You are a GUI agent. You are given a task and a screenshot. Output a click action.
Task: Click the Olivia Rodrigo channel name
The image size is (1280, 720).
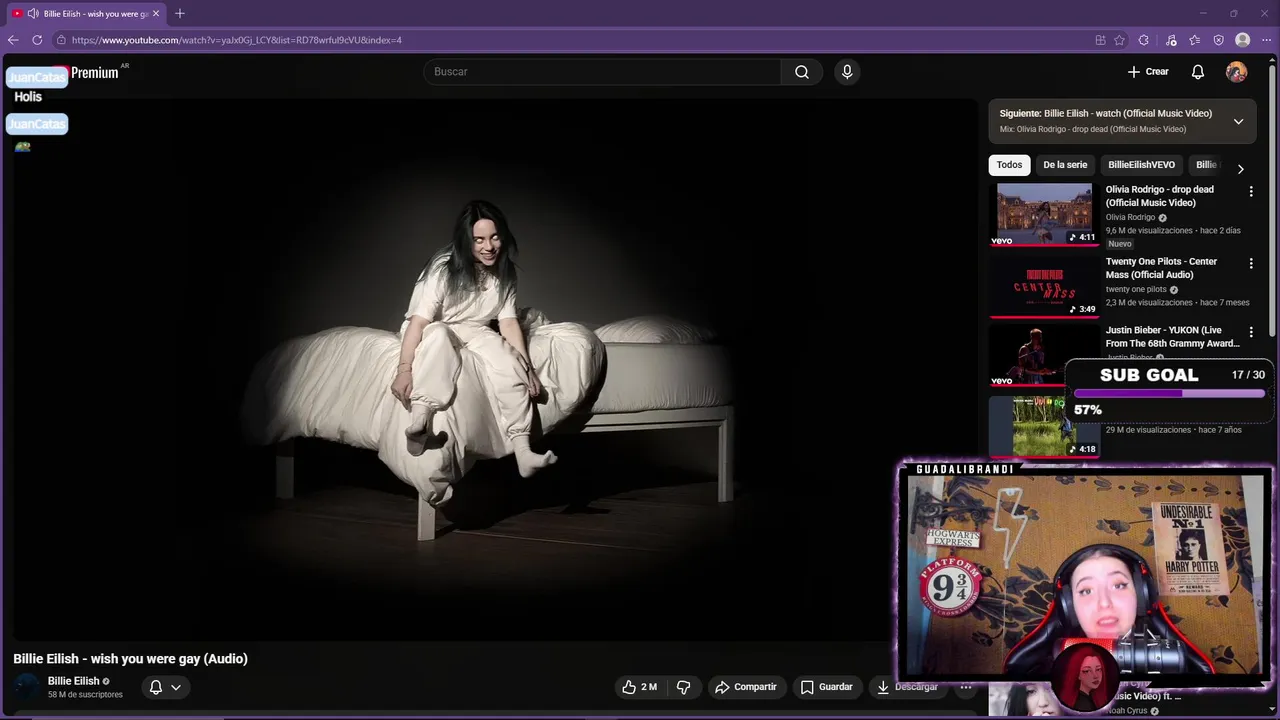pos(1130,217)
